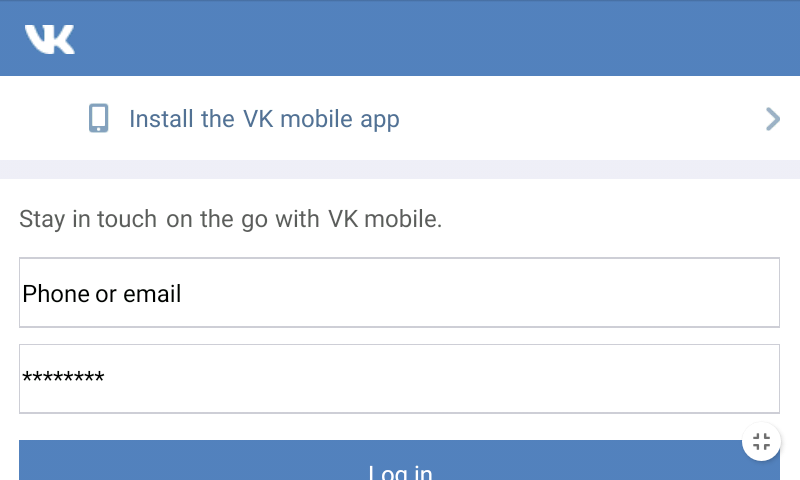Viewport: 800px width, 480px height.
Task: Open the Install the VK mobile app link
Action: [264, 119]
